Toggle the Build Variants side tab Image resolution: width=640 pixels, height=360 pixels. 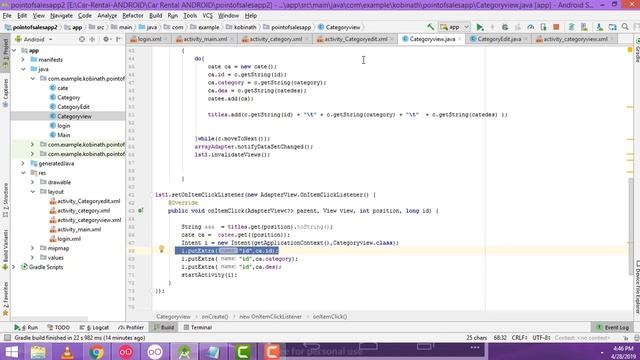5,250
